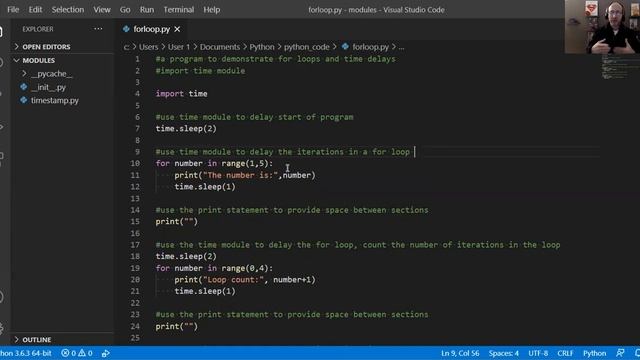The image size is (640, 360).
Task: Click Ln 9, Col 56 position indicator
Action: click(460, 353)
